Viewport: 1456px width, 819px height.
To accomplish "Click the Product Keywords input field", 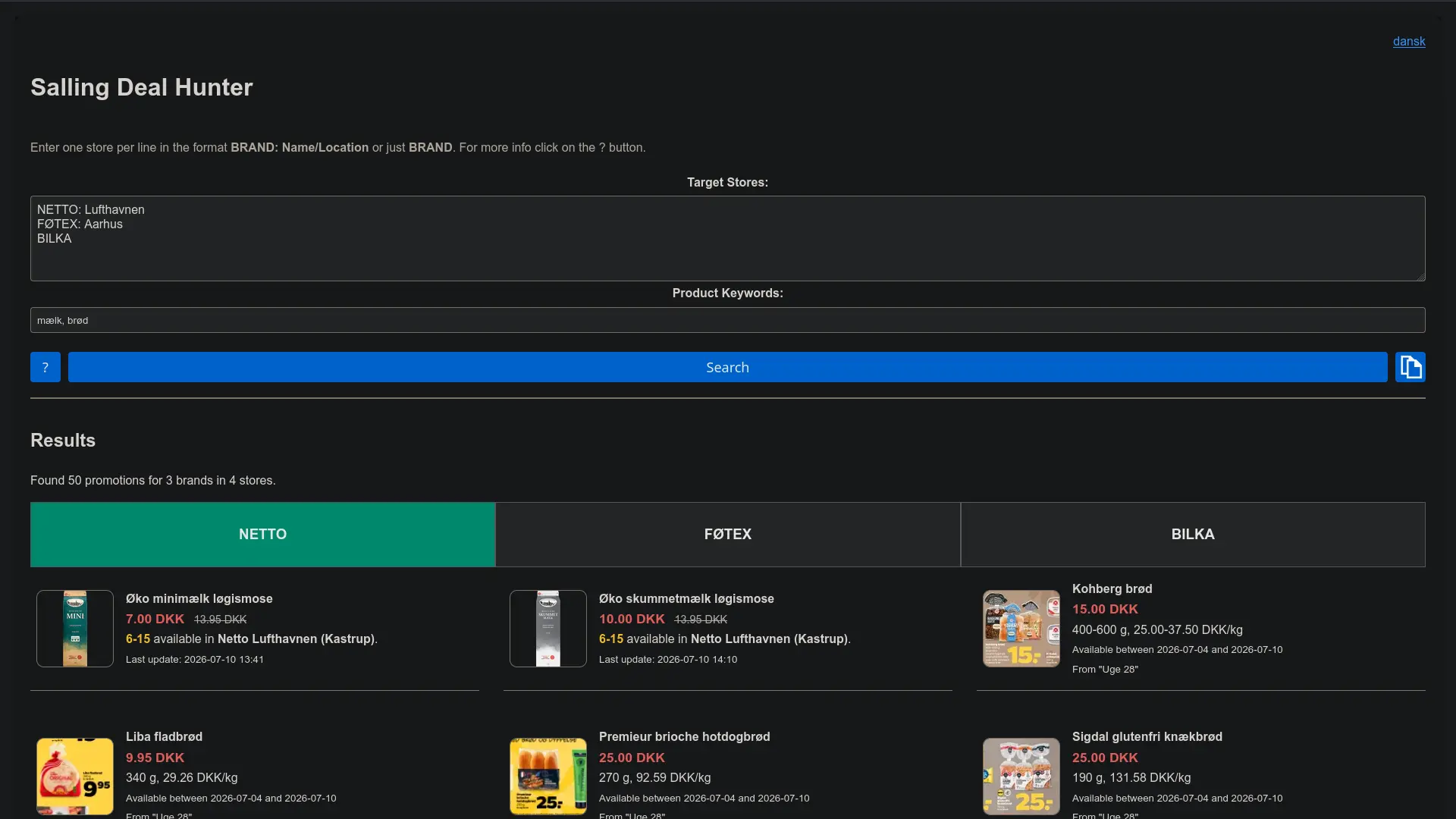I will pos(728,320).
